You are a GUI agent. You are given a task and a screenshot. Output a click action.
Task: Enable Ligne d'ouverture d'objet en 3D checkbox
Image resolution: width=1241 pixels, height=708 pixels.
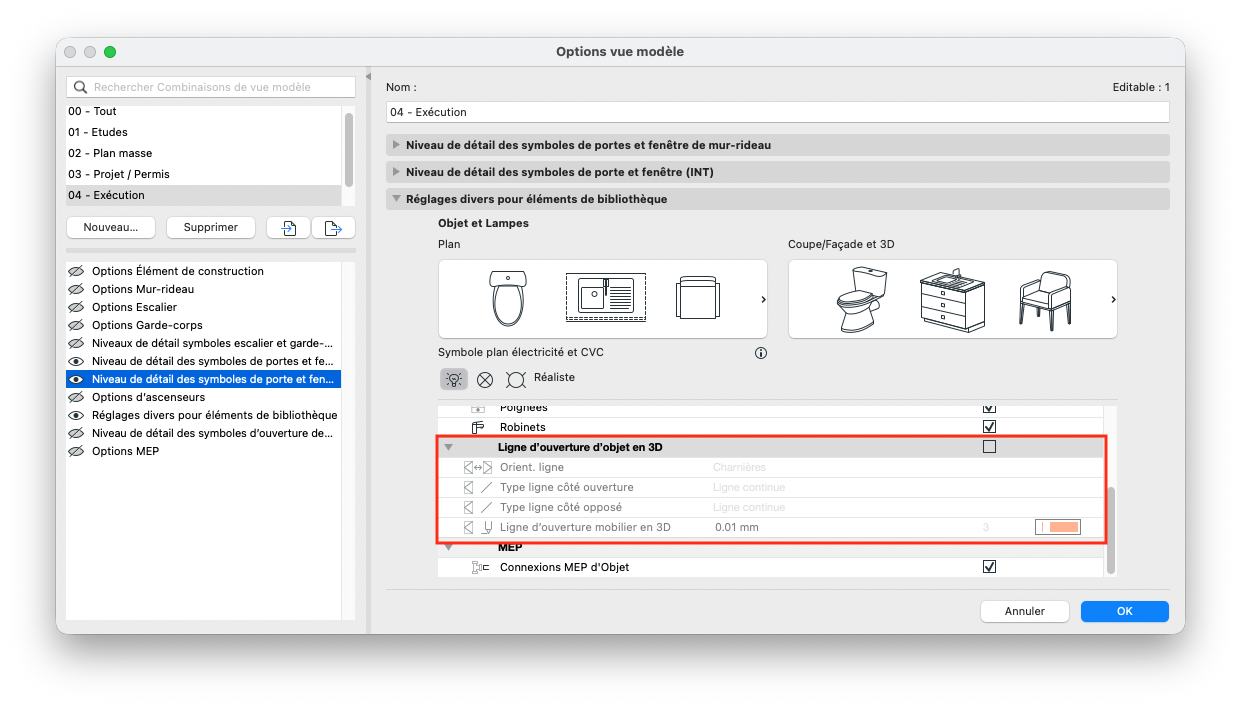click(x=990, y=447)
